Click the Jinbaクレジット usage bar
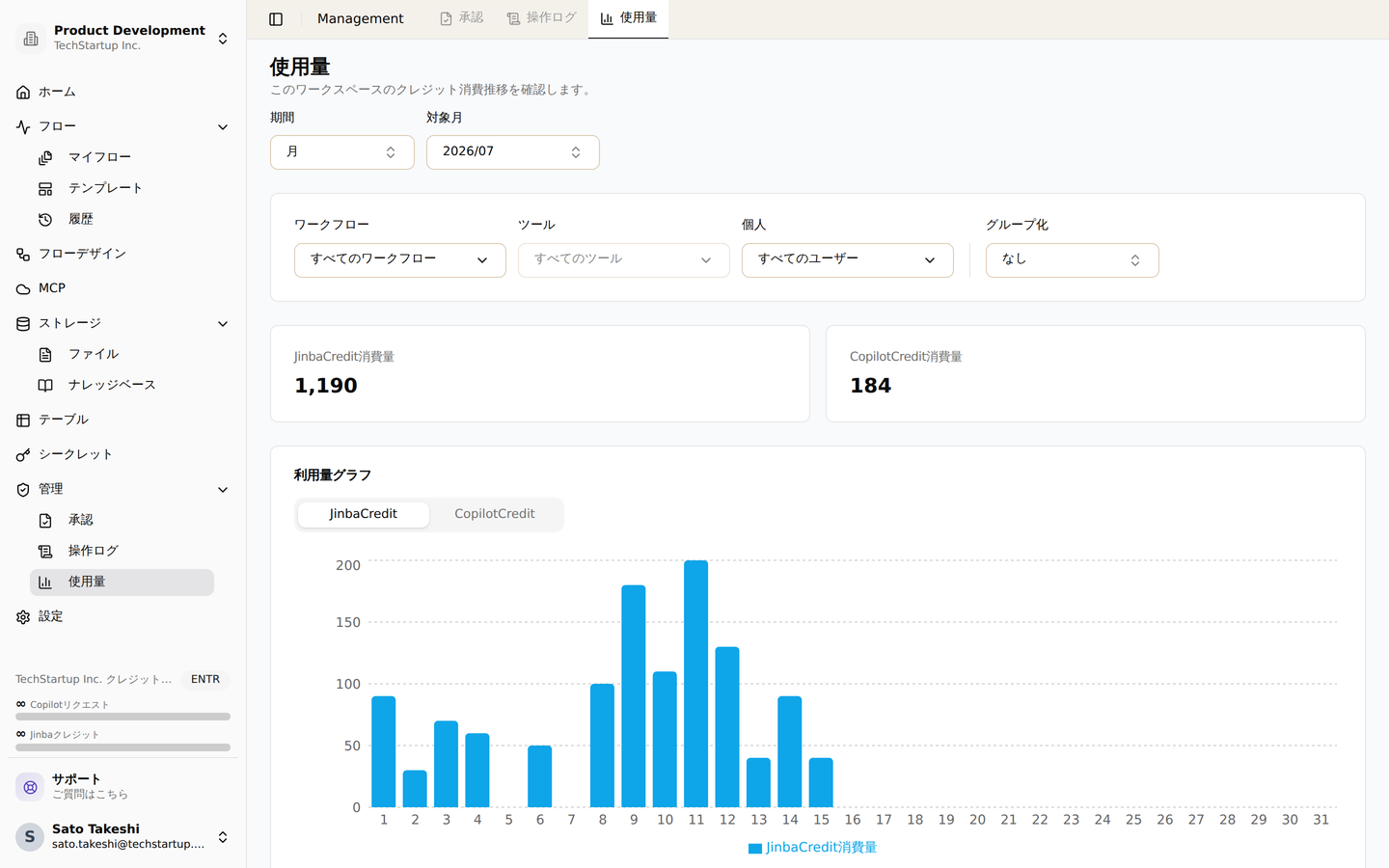Viewport: 1389px width, 868px height. pyautogui.click(x=123, y=747)
